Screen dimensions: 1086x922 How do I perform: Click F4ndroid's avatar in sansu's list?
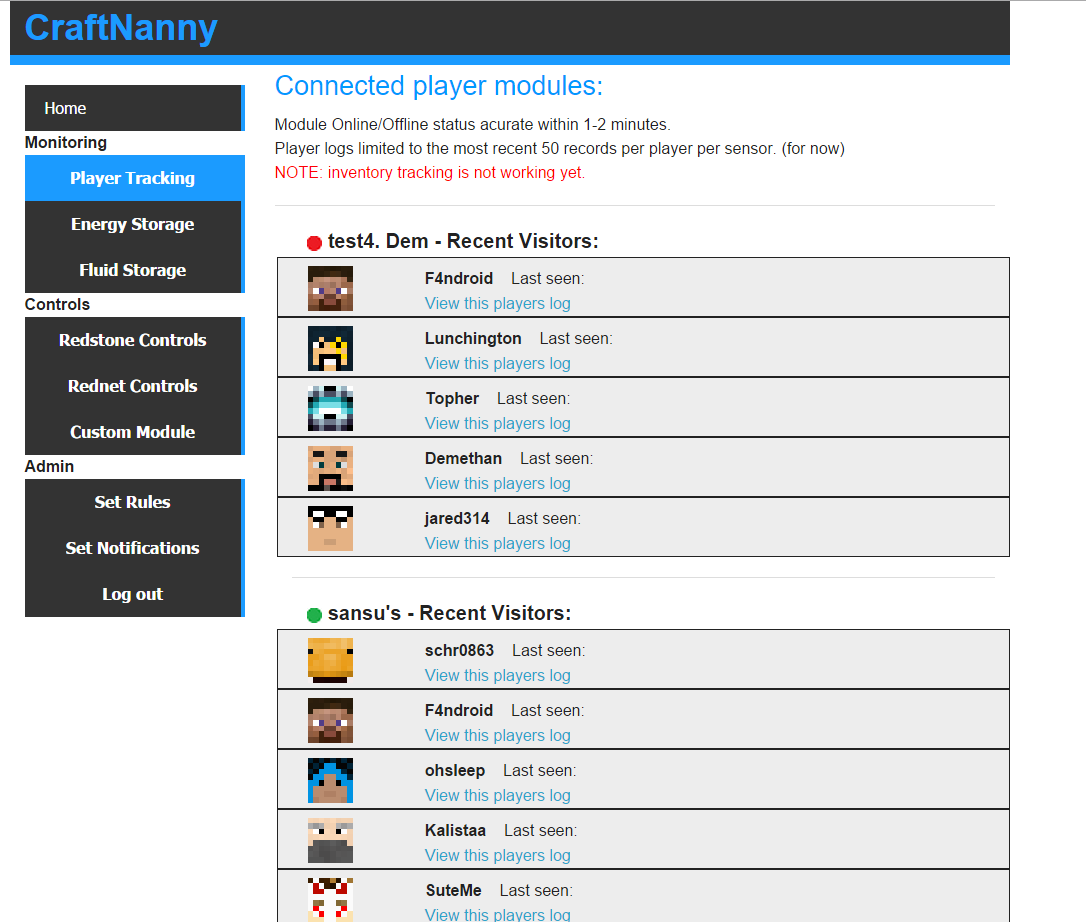[x=330, y=720]
